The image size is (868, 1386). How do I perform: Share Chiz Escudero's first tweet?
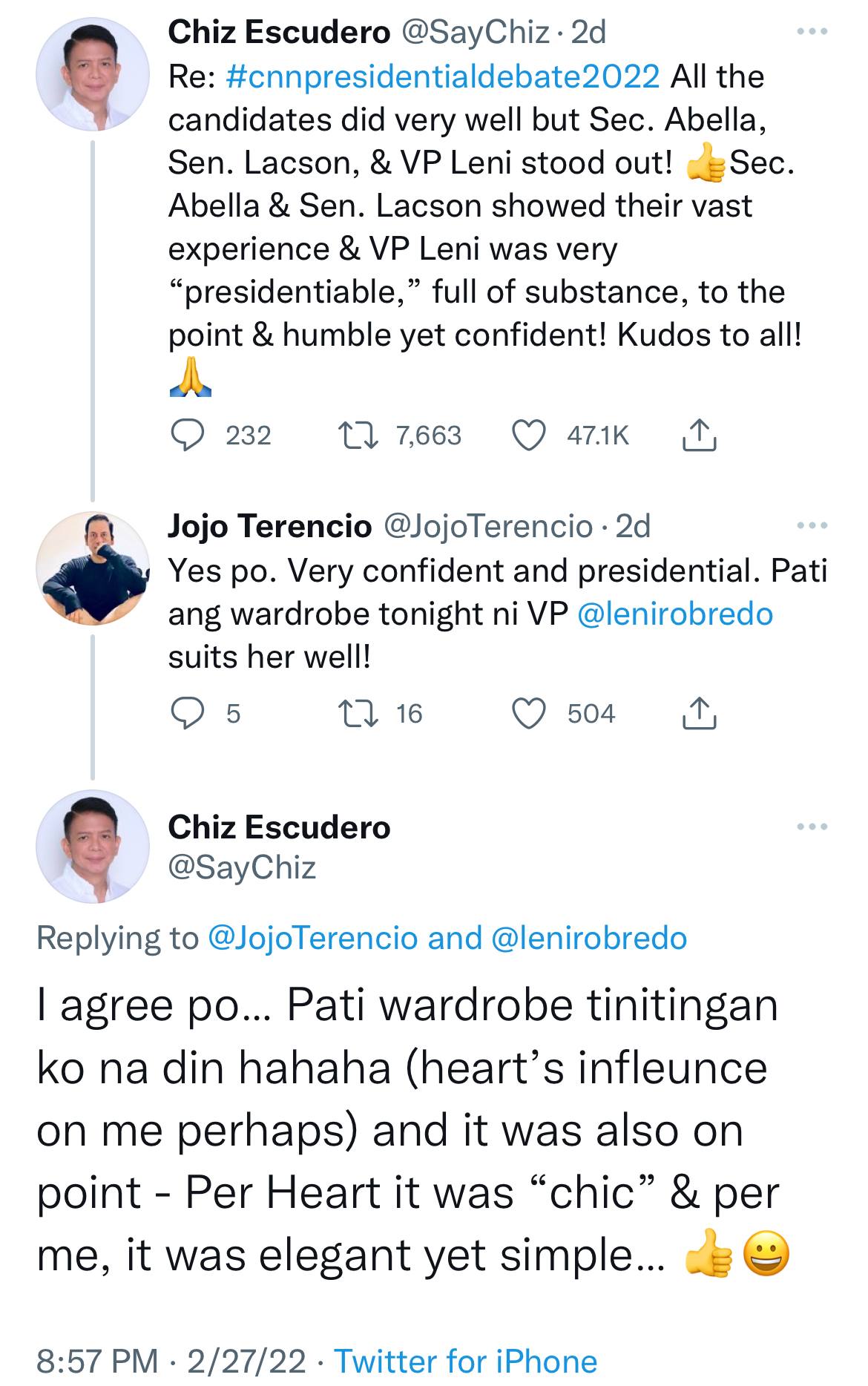click(698, 436)
